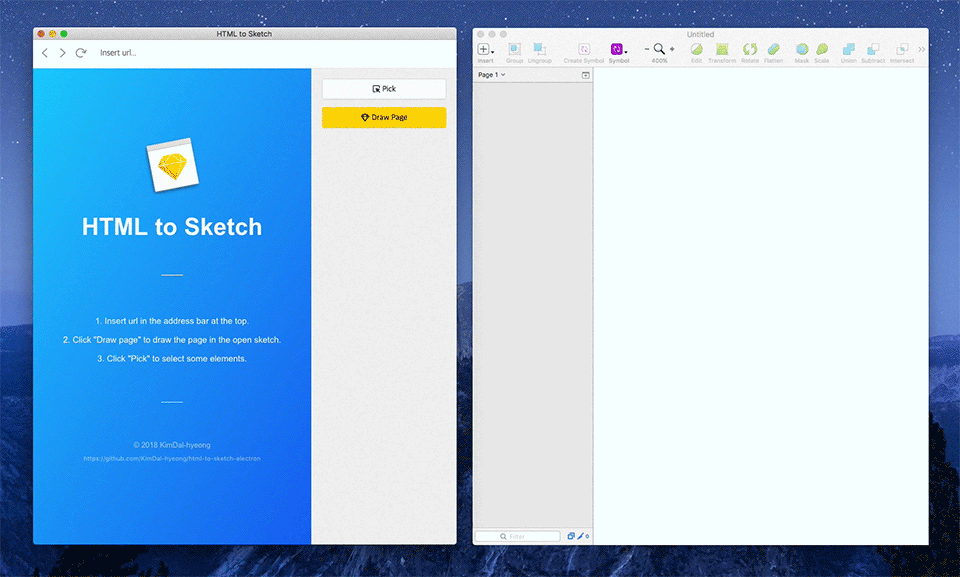Open the purple Symbol dropdown in Sketch
This screenshot has width=960, height=577.
[x=618, y=52]
